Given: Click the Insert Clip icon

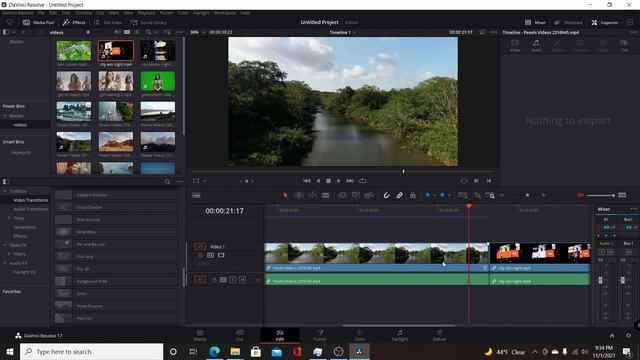Looking at the screenshot, I should (342, 196).
